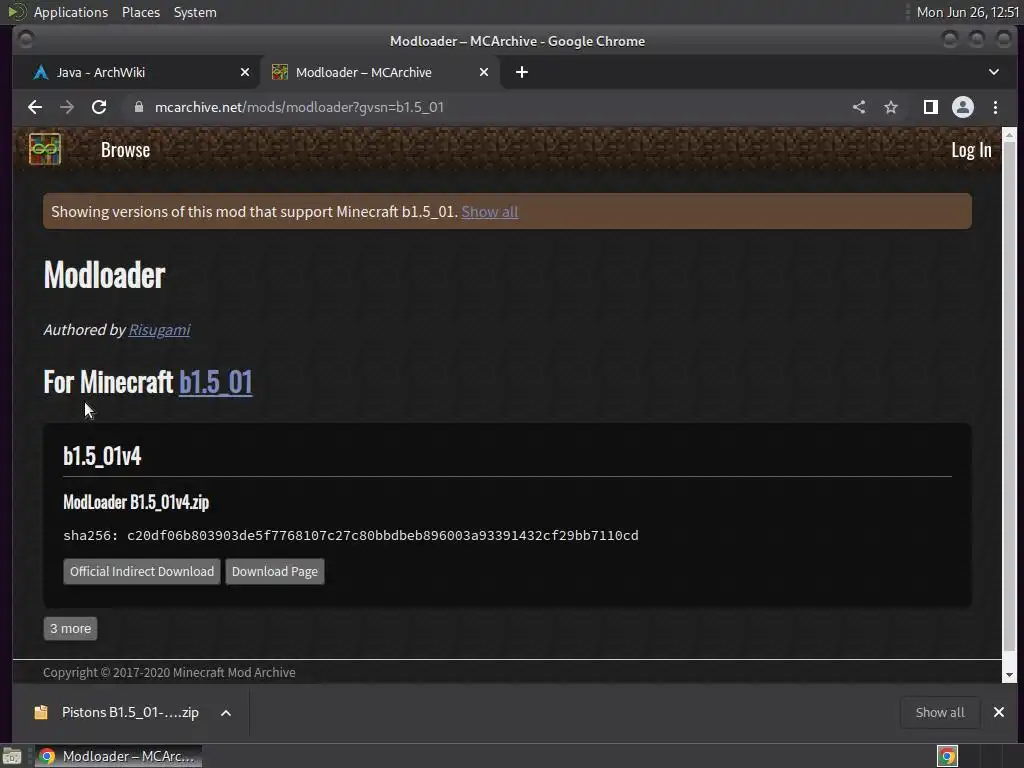Viewport: 1024px width, 768px height.
Task: Click the scrollbar up arrow
Action: coord(1009,135)
